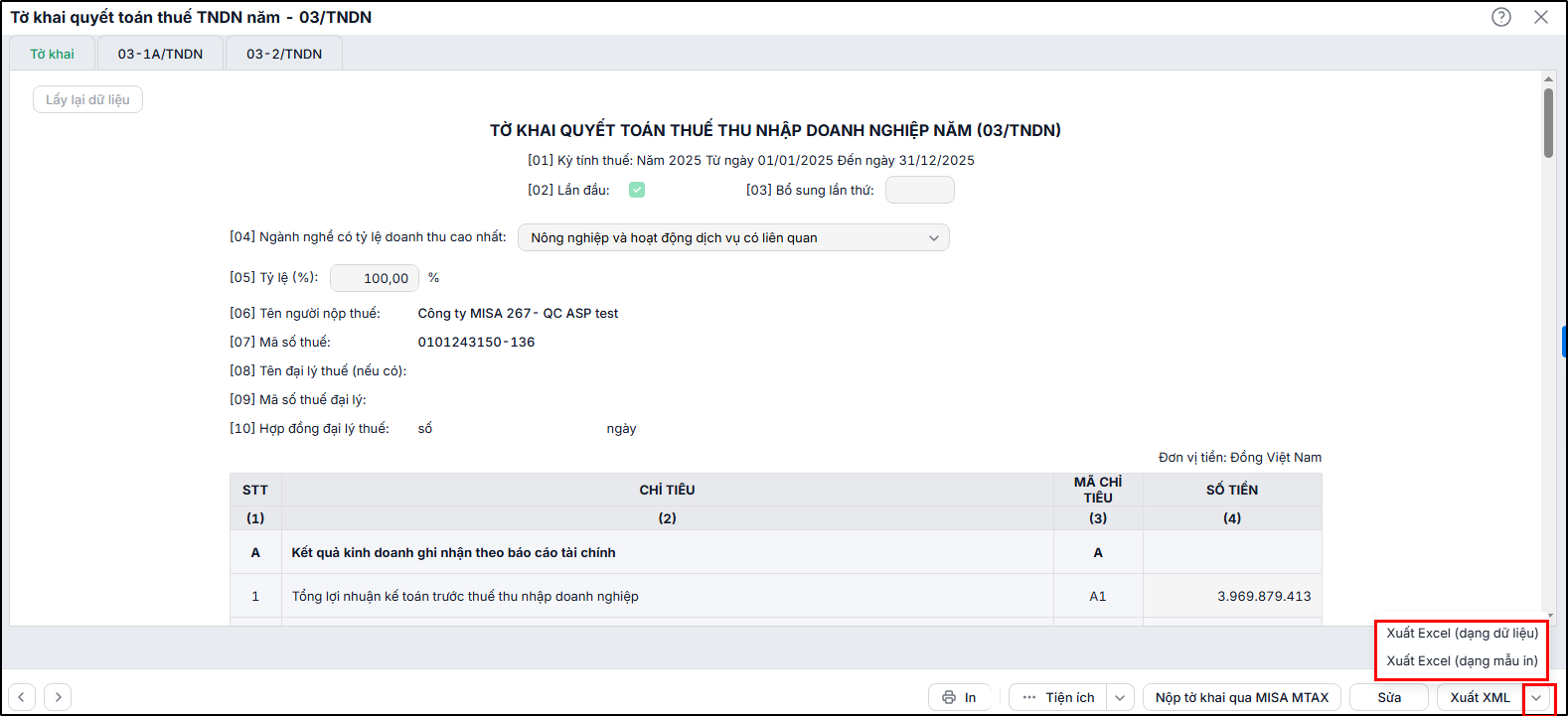Click the SỐ TIỀN column header

1232,490
